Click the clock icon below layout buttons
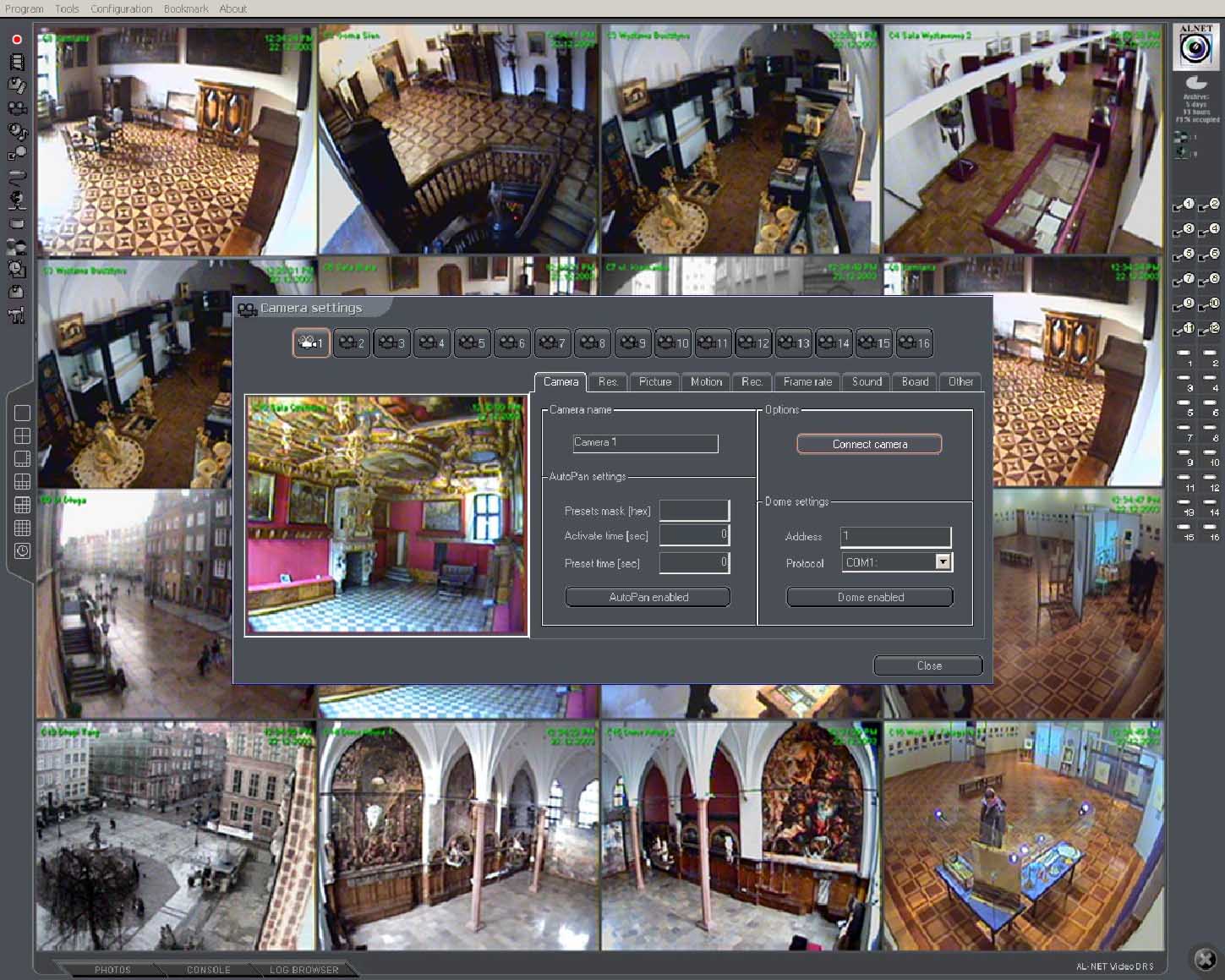 click(x=23, y=550)
